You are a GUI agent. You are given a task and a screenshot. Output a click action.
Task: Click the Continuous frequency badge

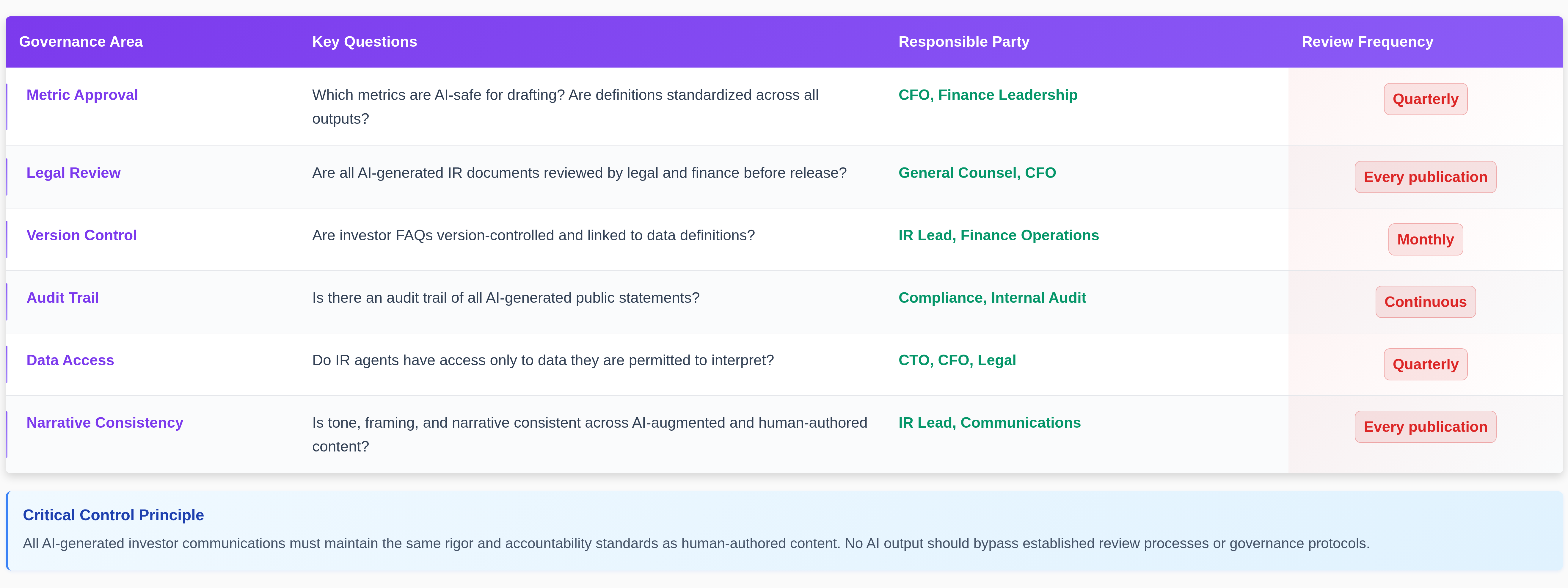1425,302
